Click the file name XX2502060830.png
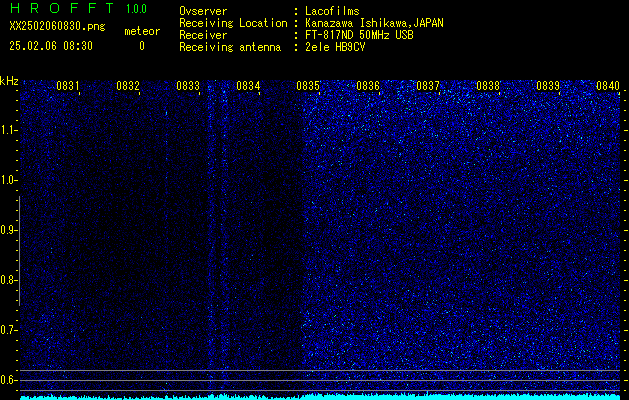This screenshot has width=629, height=400. (57, 27)
